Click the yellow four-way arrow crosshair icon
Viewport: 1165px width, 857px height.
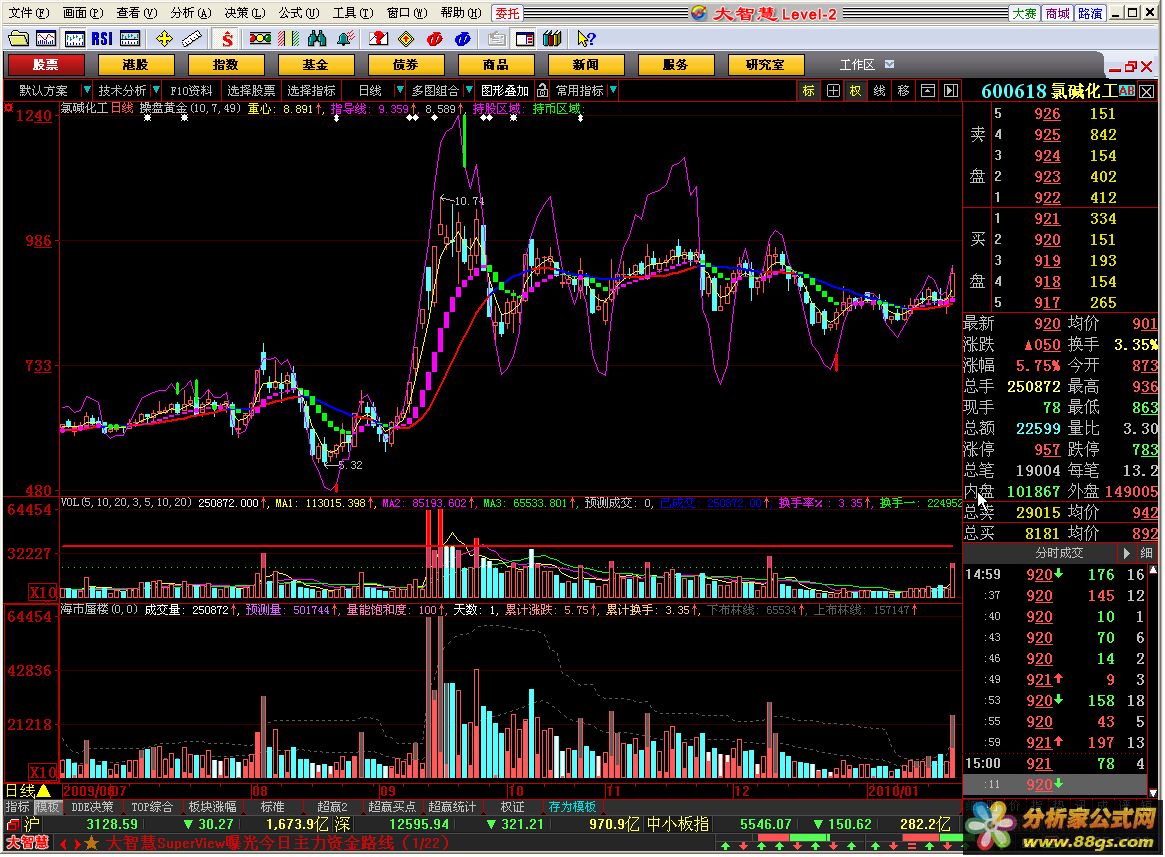coord(164,39)
